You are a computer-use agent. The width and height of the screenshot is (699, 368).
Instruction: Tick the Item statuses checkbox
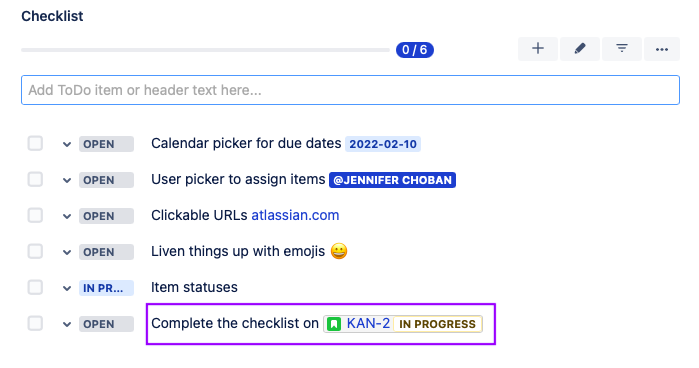click(x=35, y=288)
